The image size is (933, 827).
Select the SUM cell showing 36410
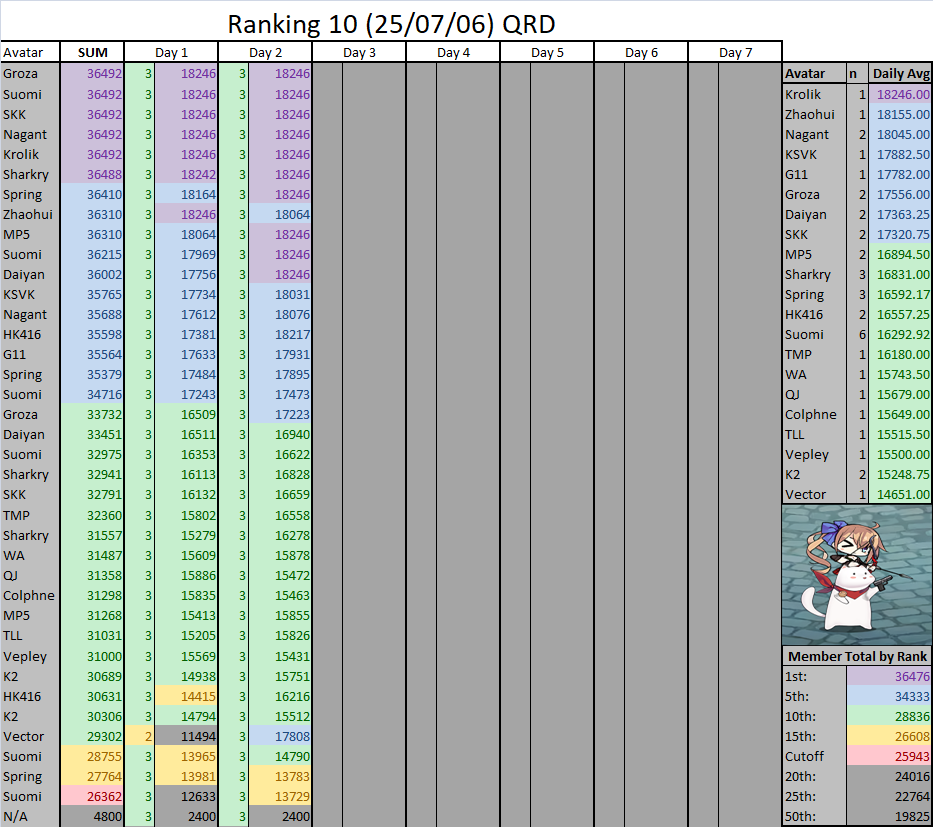pyautogui.click(x=92, y=195)
